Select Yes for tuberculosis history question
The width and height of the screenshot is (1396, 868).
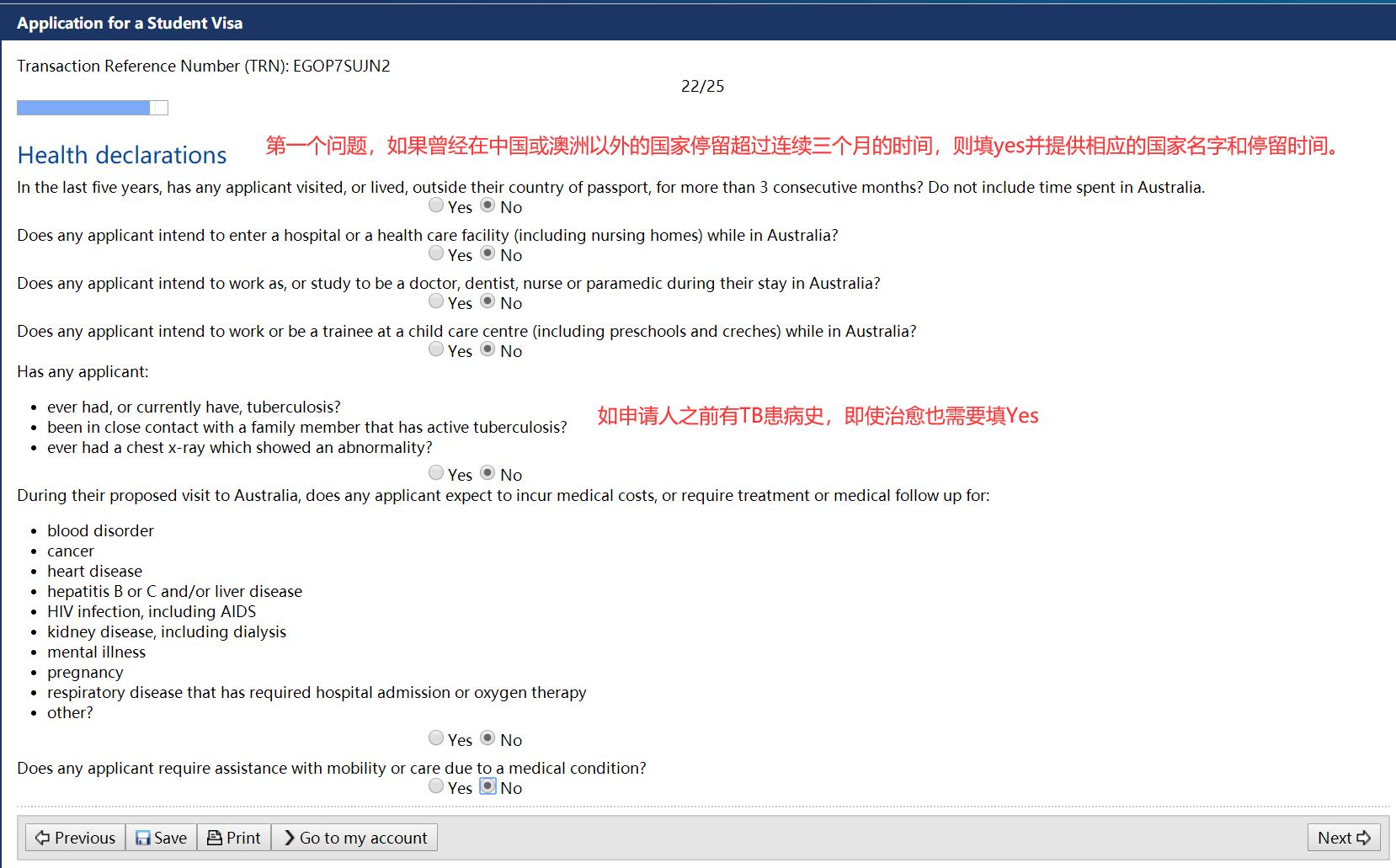coord(436,473)
